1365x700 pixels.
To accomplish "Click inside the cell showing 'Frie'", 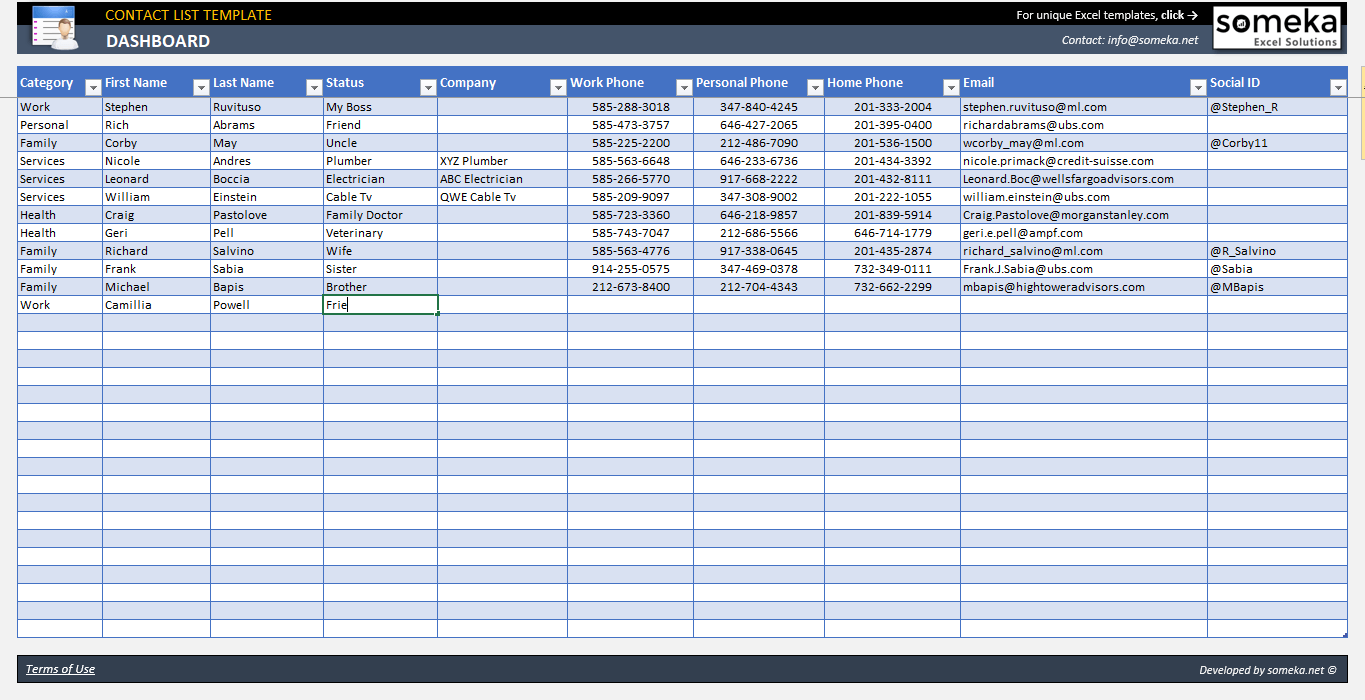I will [380, 304].
